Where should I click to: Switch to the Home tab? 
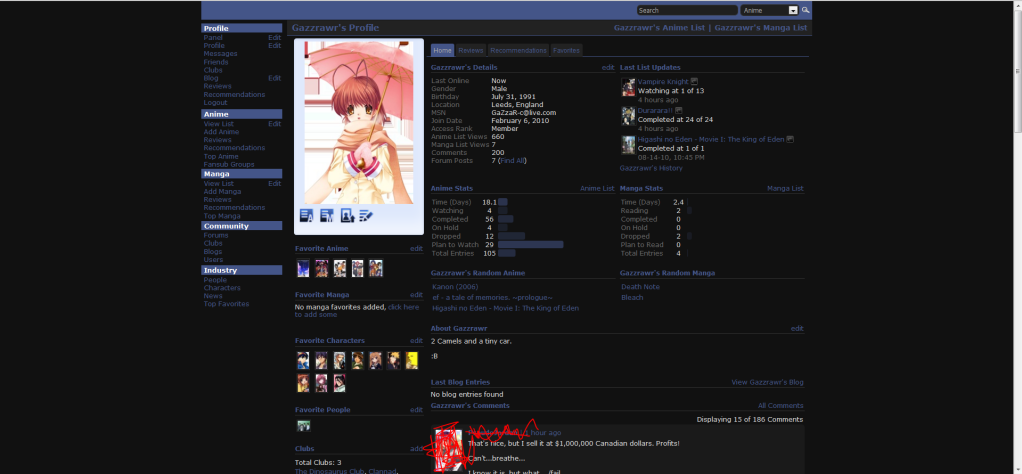(443, 50)
